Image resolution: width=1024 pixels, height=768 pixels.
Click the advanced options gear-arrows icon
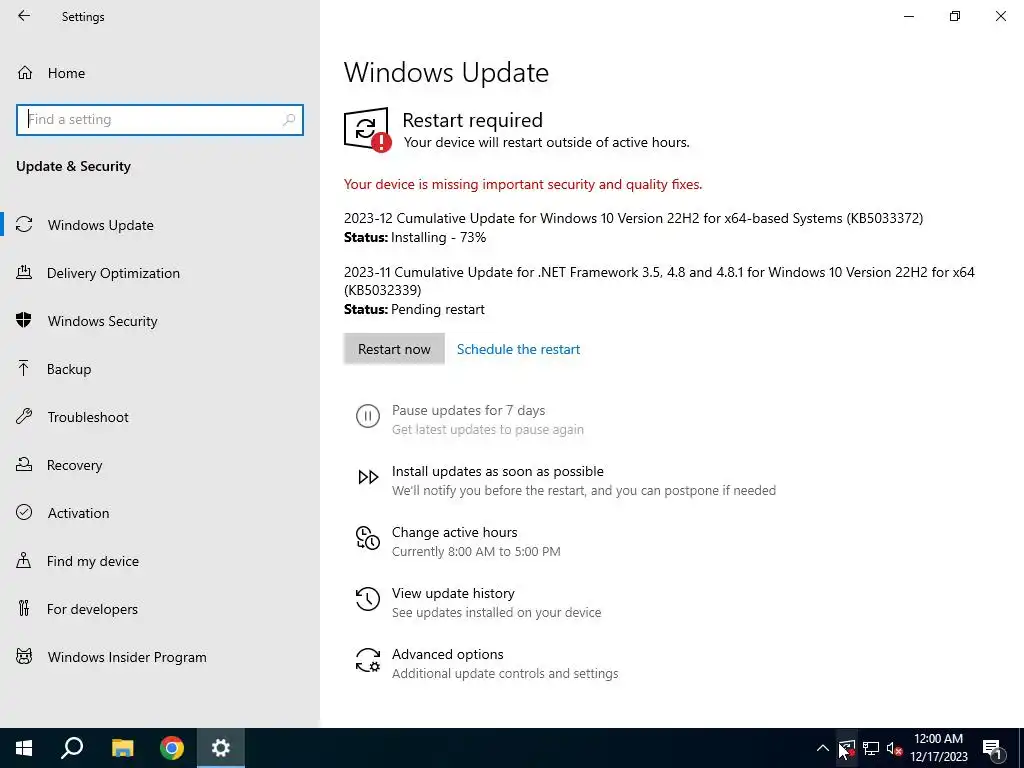(368, 660)
